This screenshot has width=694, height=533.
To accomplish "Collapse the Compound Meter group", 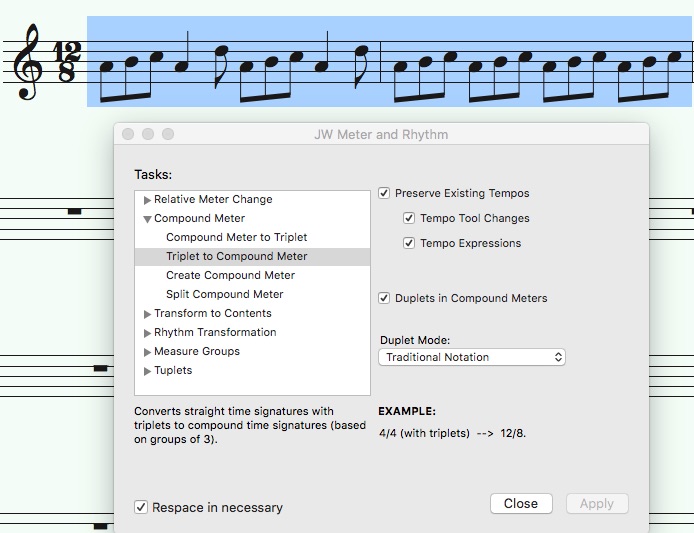I will coord(148,219).
